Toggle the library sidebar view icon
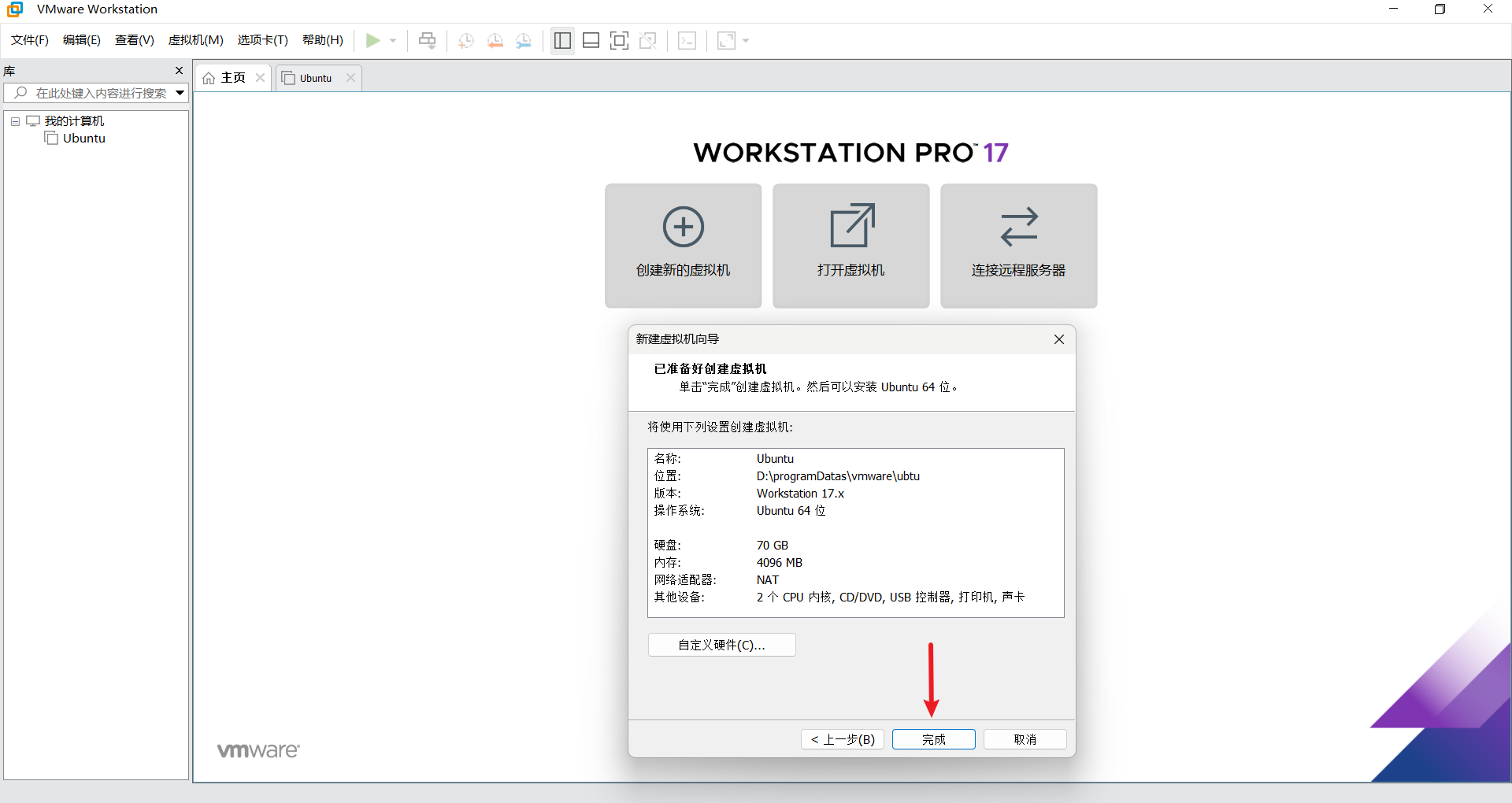1512x803 pixels. point(562,41)
